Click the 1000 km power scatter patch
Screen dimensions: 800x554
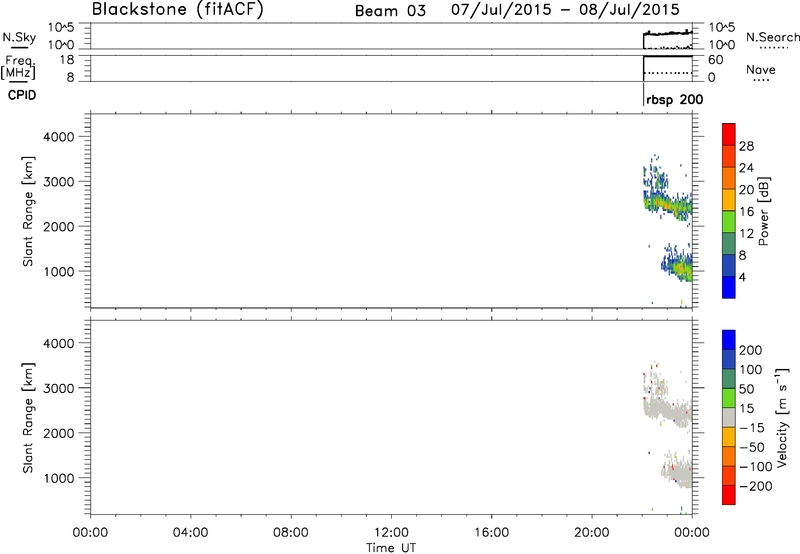(678, 265)
